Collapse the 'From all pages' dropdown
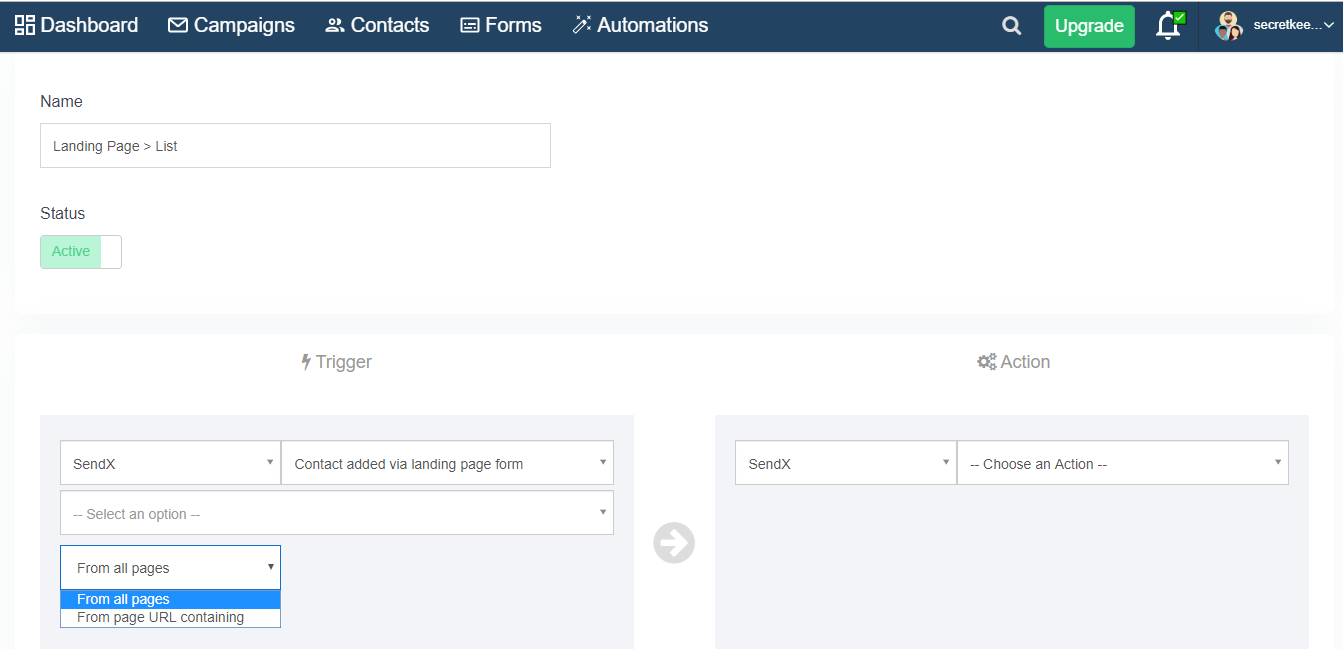The height and width of the screenshot is (649, 1343). pyautogui.click(x=170, y=567)
